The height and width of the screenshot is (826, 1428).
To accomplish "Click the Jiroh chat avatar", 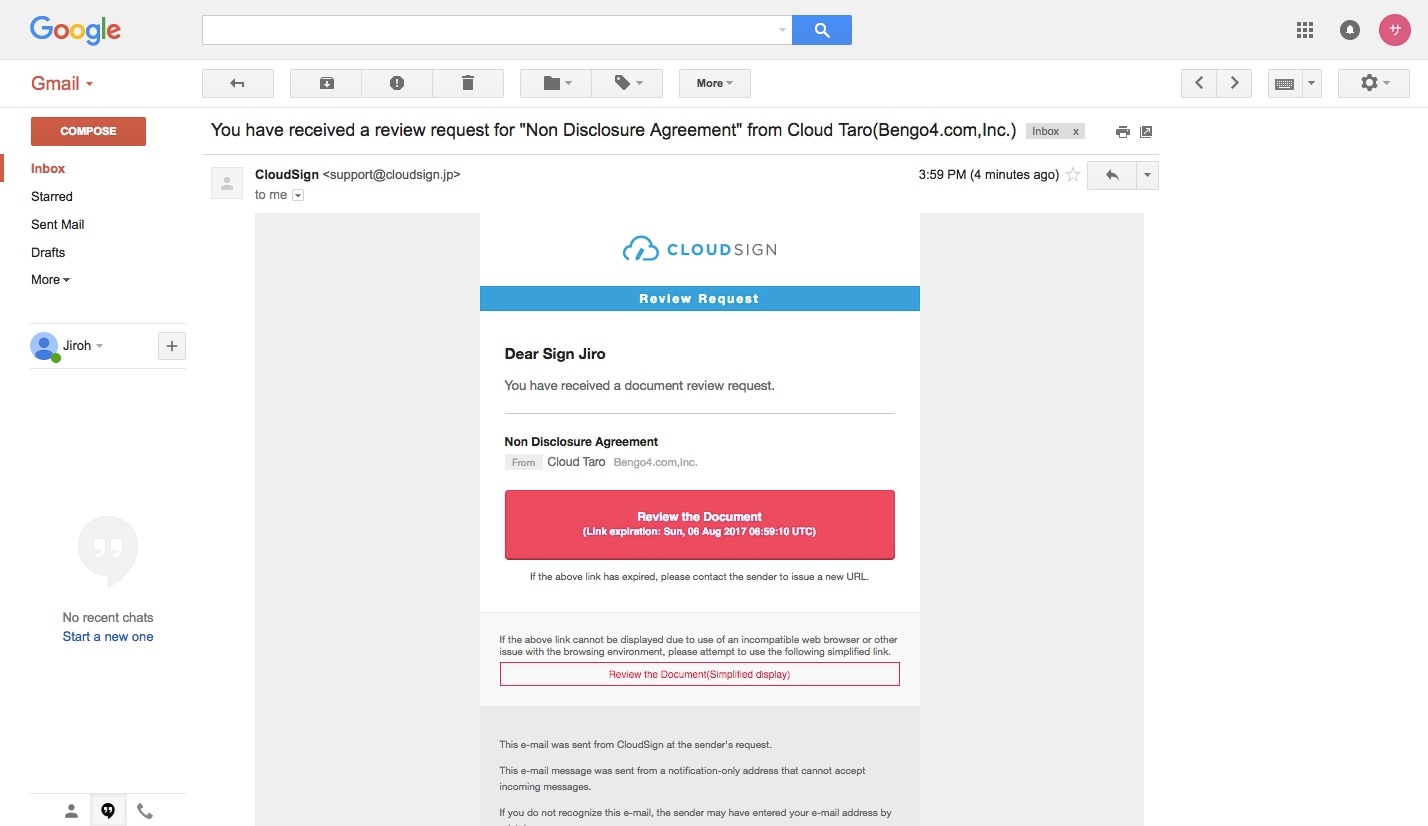I will click(44, 346).
